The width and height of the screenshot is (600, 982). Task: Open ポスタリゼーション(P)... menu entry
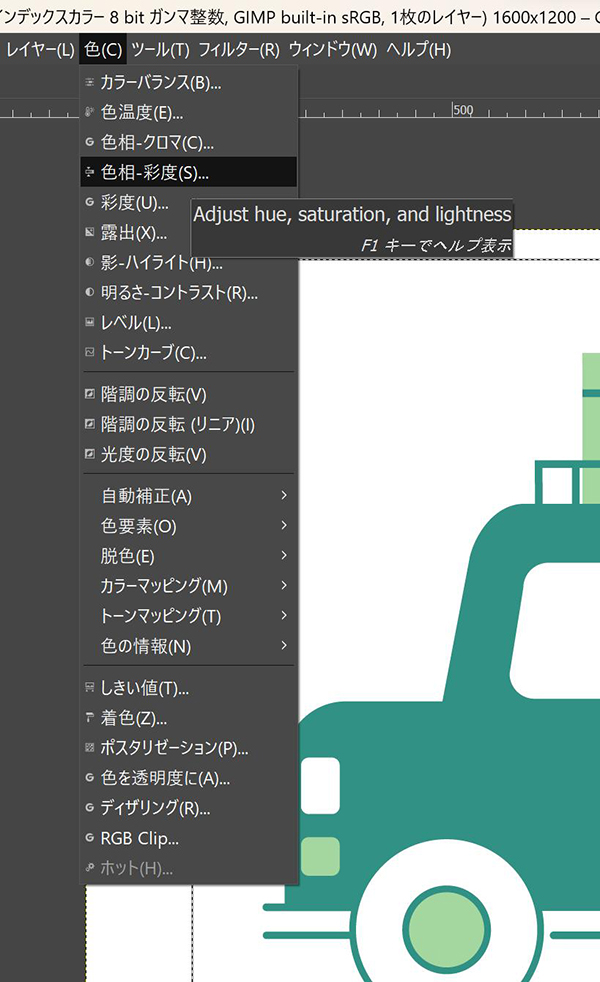coord(189,748)
